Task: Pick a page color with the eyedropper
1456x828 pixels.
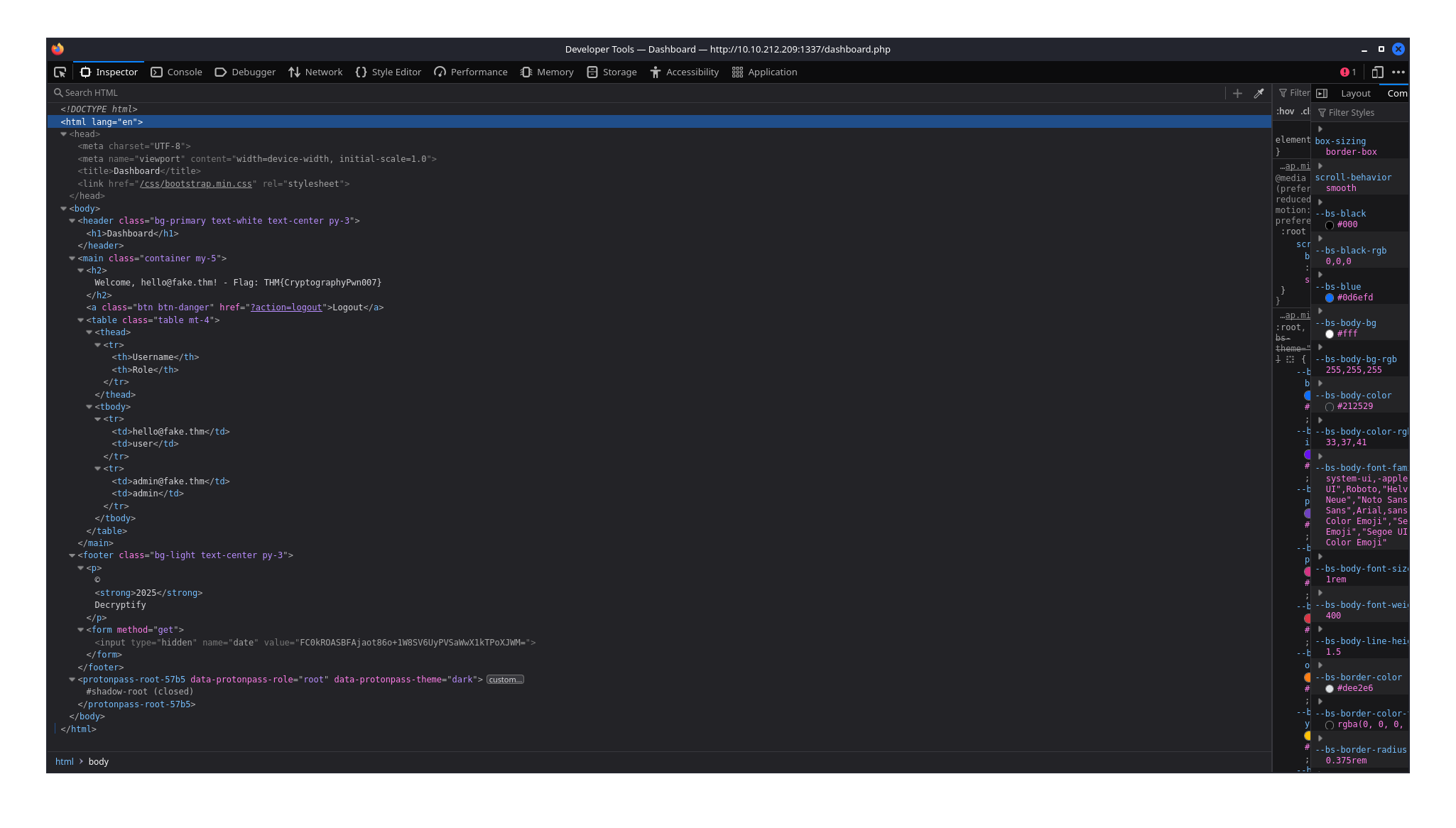Action: 1259,93
